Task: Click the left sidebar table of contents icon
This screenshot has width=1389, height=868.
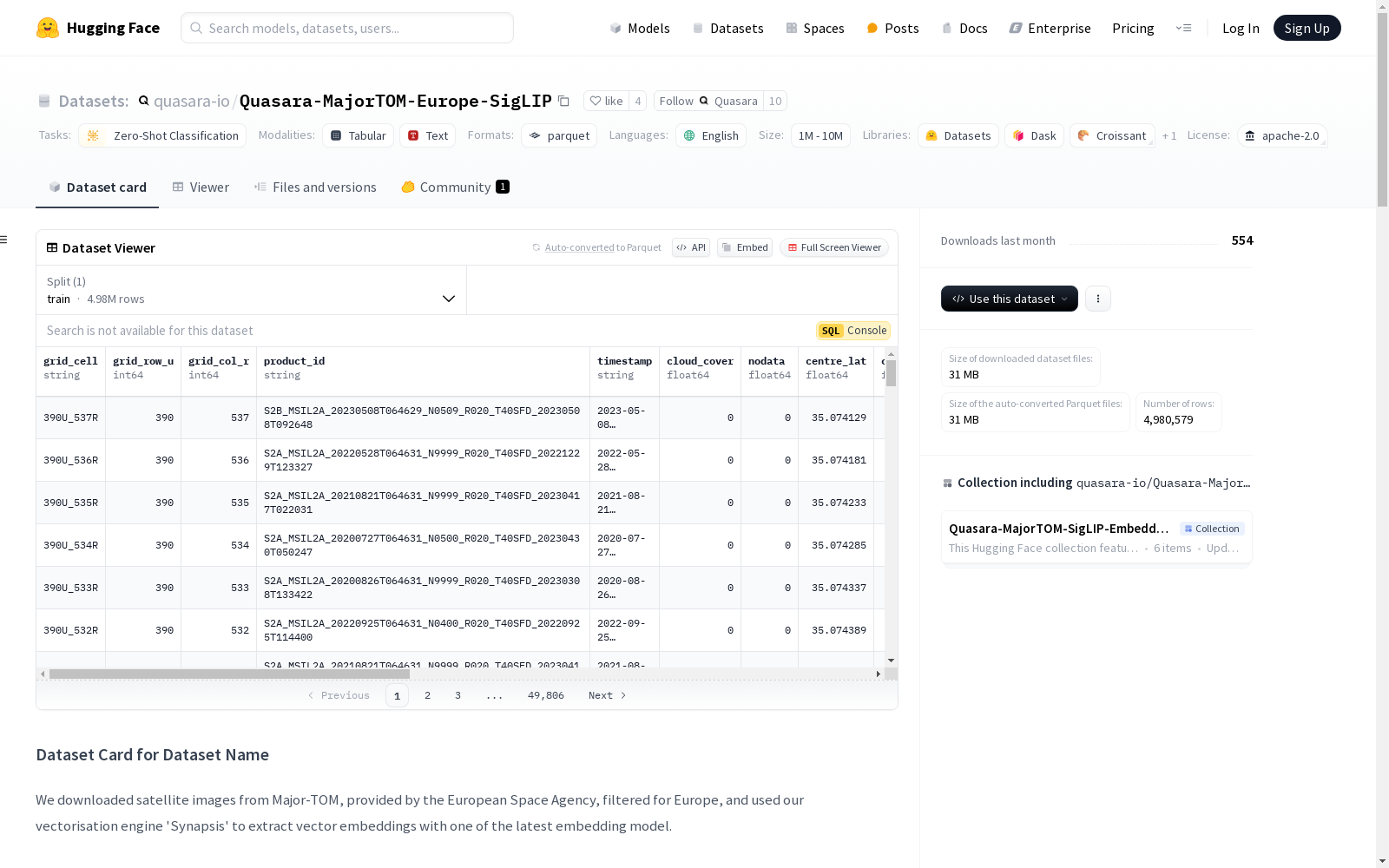Action: (3, 240)
